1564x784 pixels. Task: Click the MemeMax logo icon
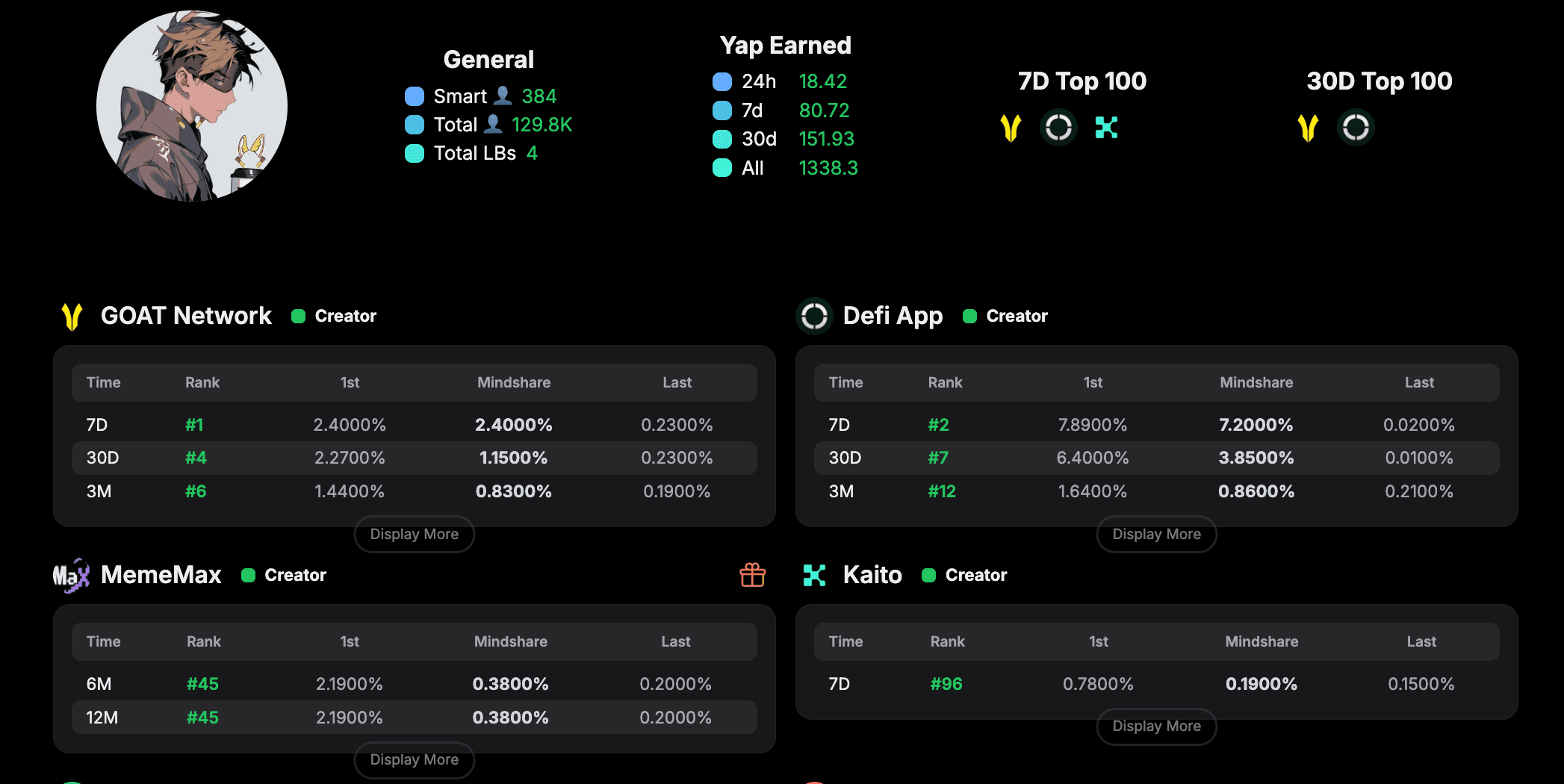point(71,576)
